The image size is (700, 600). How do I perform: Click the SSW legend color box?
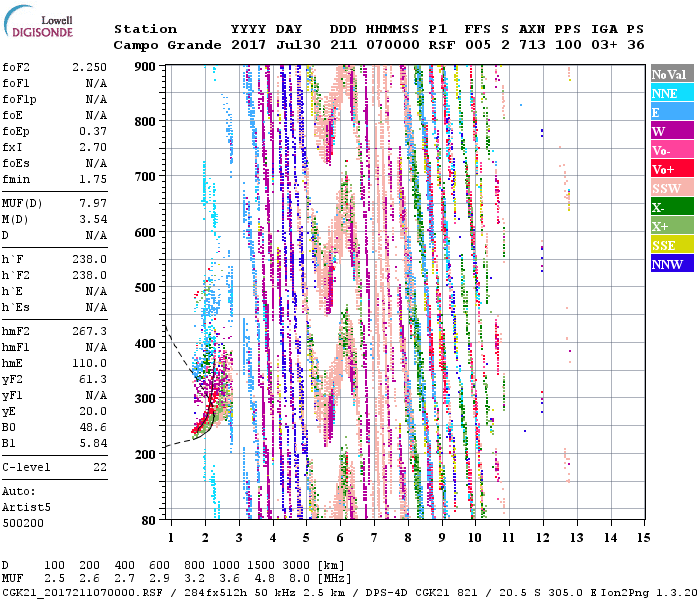(x=671, y=188)
